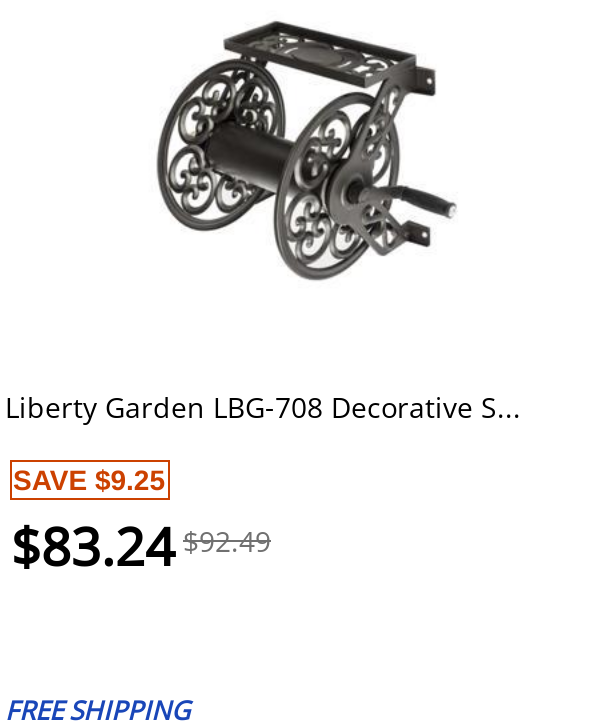Open the hose reel product image
Image resolution: width=610 pixels, height=728 pixels.
[305, 151]
